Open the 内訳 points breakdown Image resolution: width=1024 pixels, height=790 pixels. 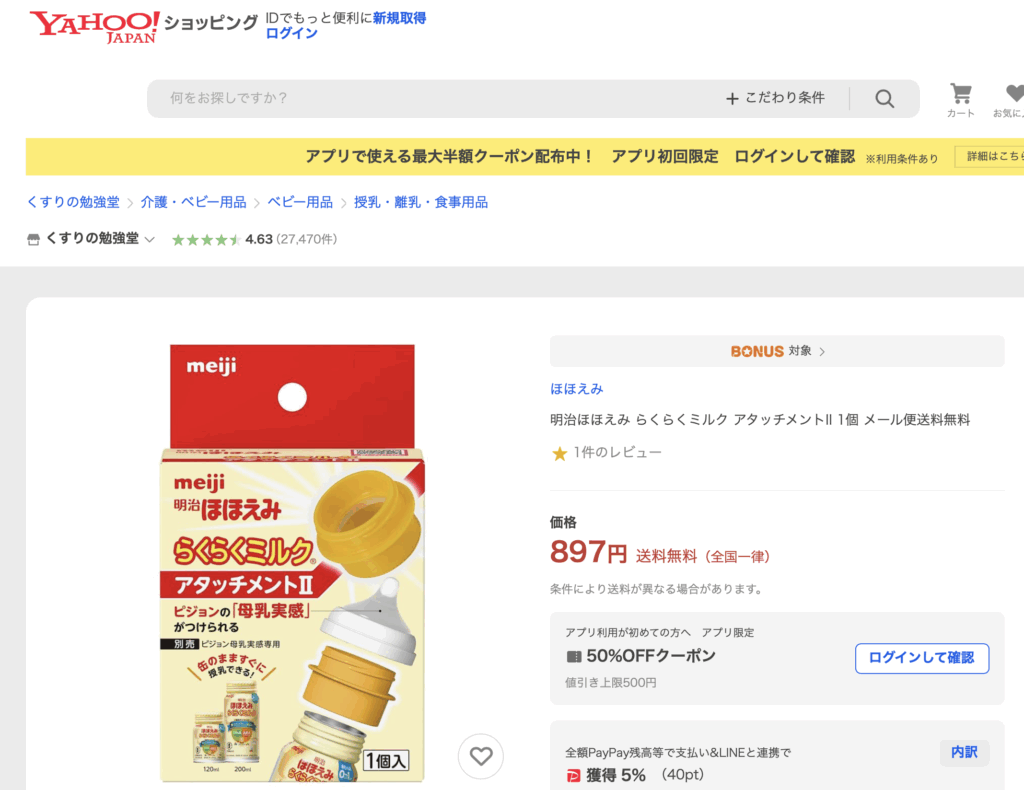(964, 752)
